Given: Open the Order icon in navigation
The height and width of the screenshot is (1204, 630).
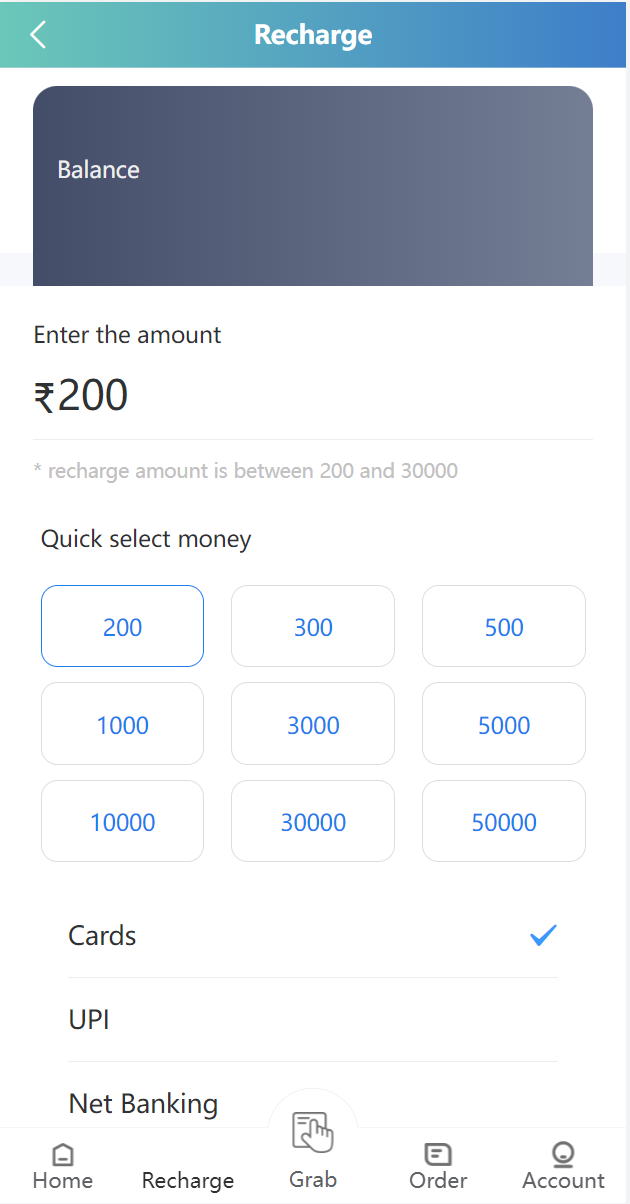Looking at the screenshot, I should click(x=437, y=1156).
